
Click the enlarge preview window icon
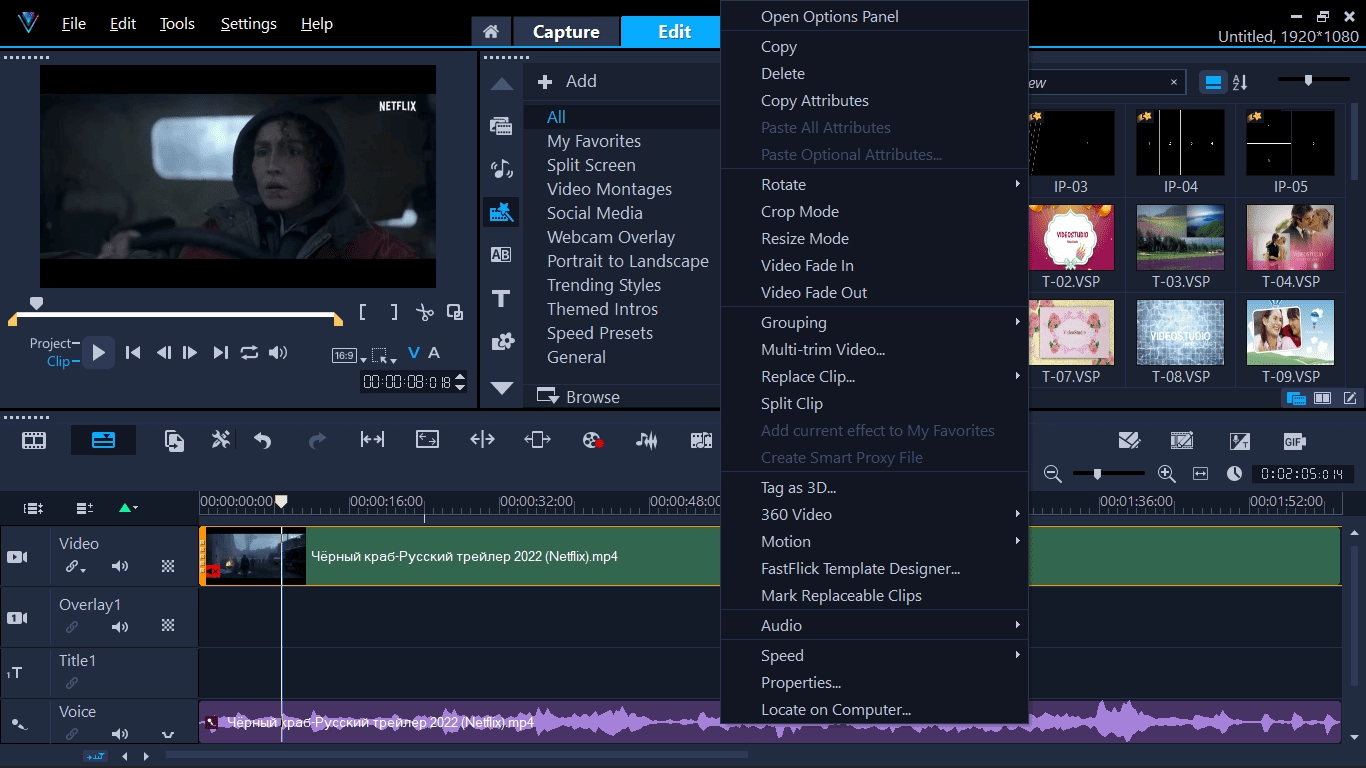[455, 312]
